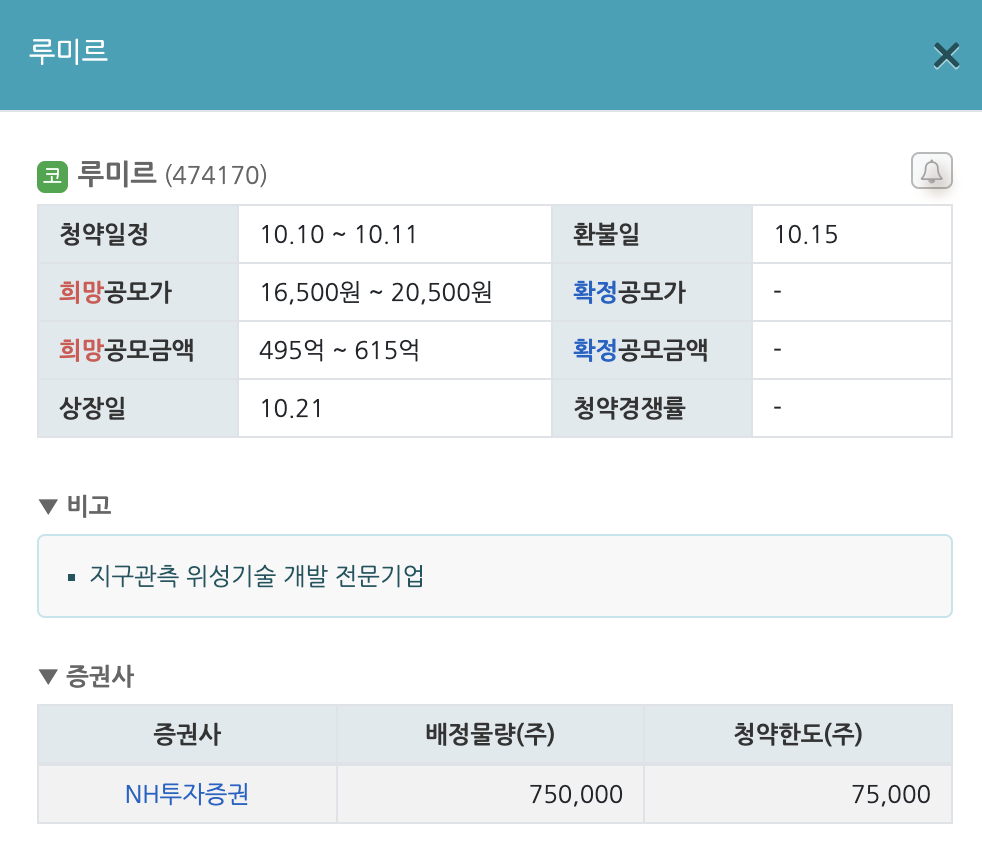This screenshot has height=844, width=982.
Task: Click the subscription limit 75,000
Action: 891,795
